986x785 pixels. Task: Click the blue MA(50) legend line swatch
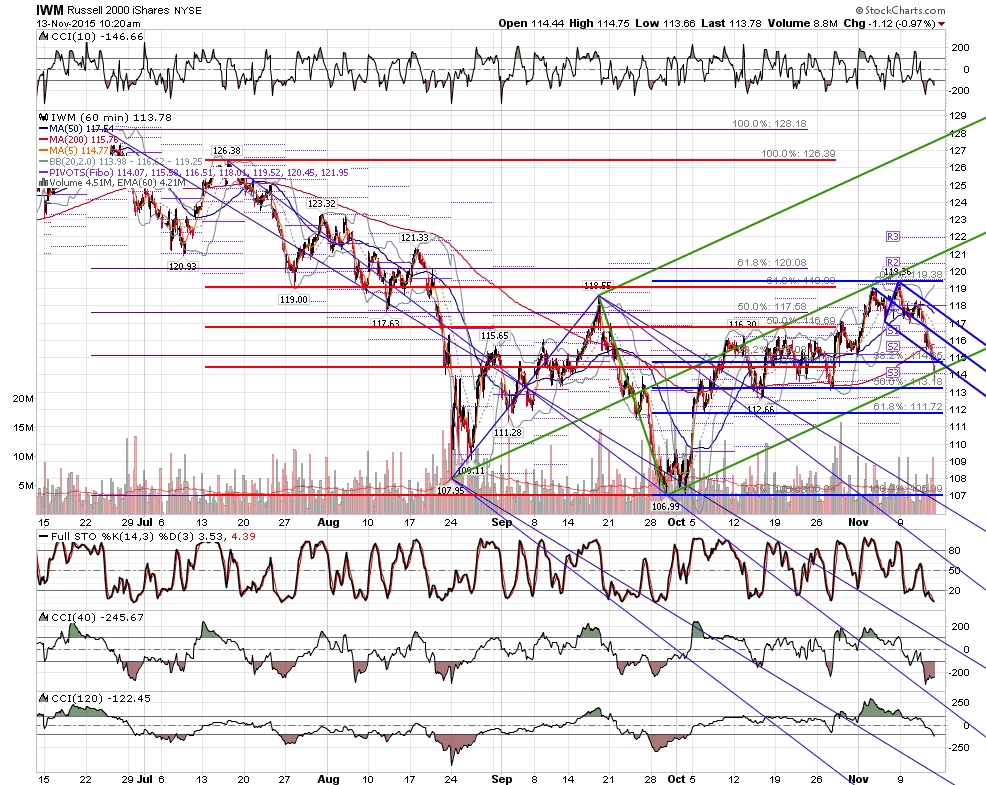click(43, 128)
